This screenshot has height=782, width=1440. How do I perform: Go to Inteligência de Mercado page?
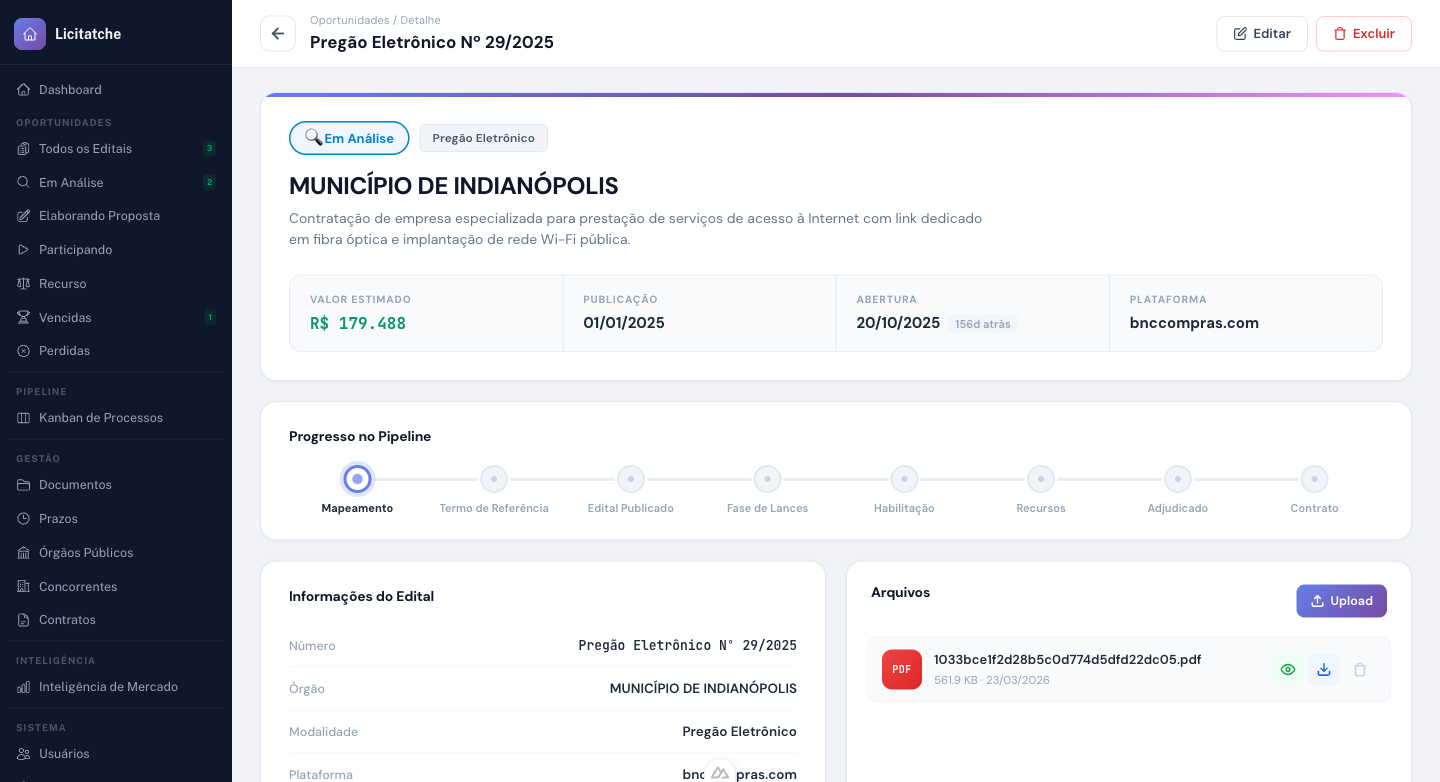[x=108, y=687]
